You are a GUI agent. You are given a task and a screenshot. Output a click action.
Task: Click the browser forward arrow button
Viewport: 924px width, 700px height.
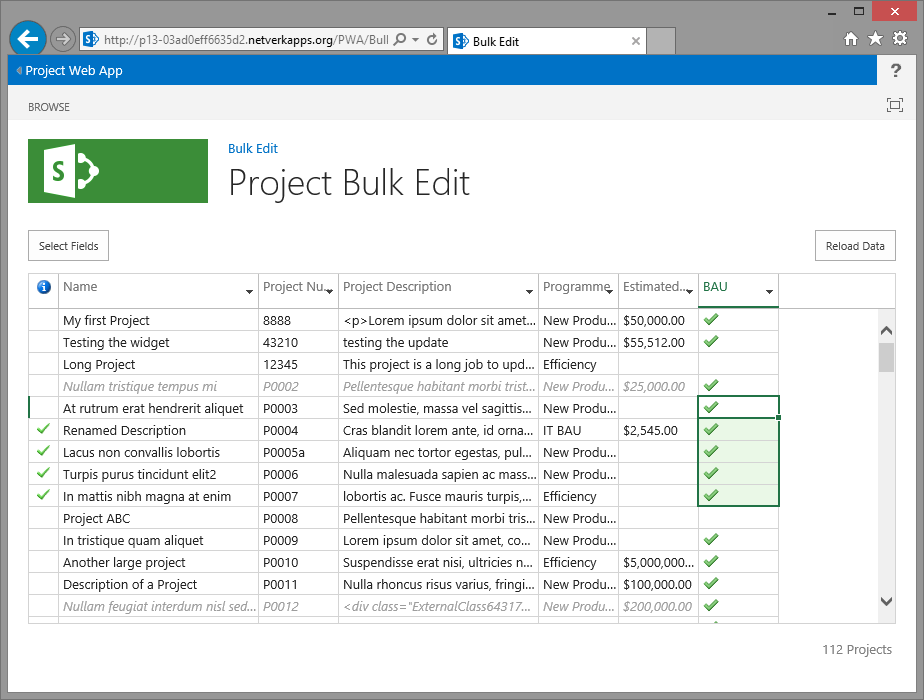62,40
